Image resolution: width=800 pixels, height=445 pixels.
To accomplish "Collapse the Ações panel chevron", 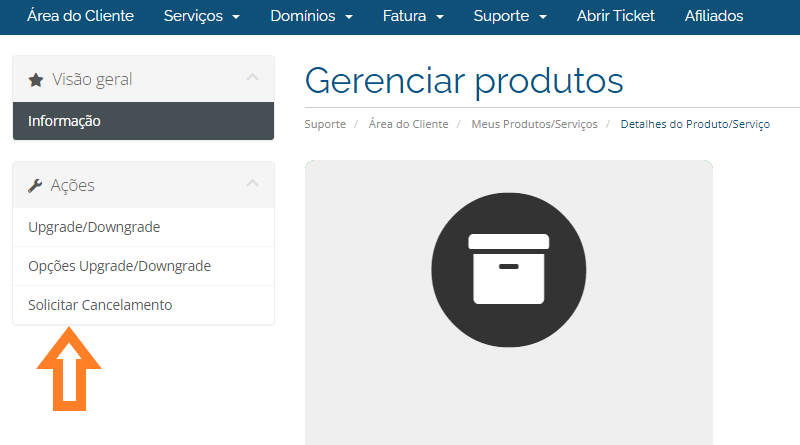I will point(253,183).
